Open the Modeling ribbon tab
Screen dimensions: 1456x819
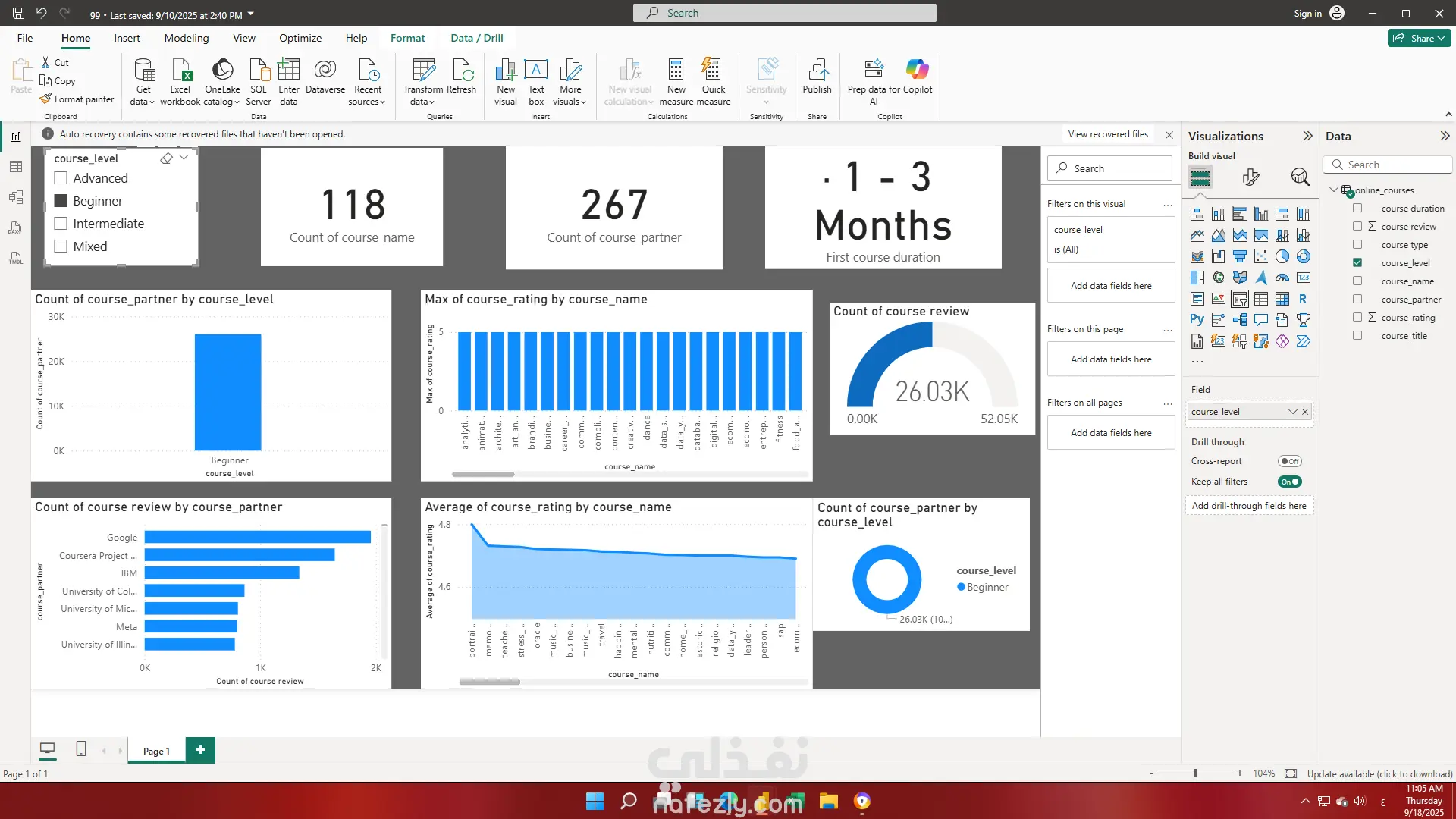186,38
